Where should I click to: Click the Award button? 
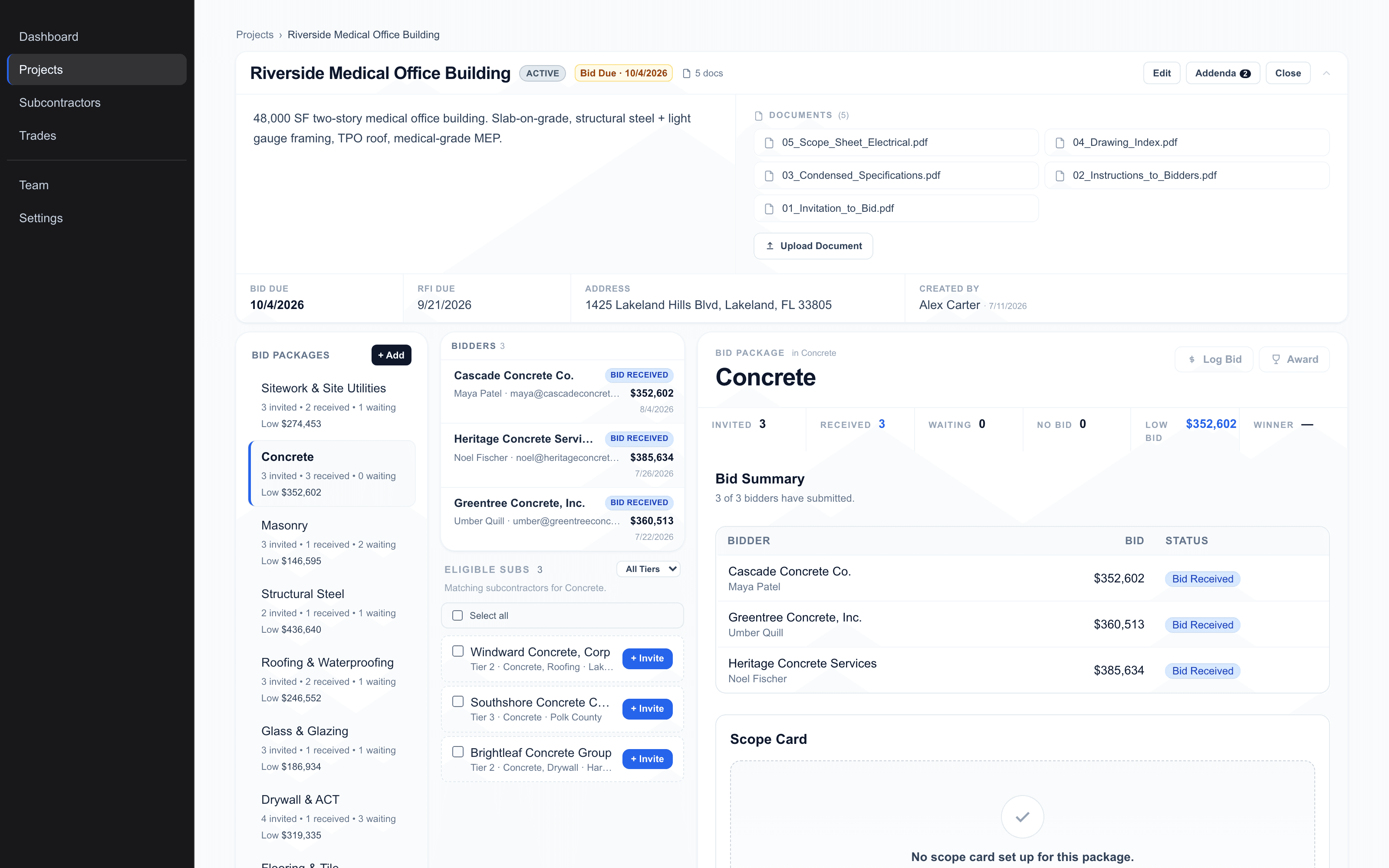(1294, 359)
